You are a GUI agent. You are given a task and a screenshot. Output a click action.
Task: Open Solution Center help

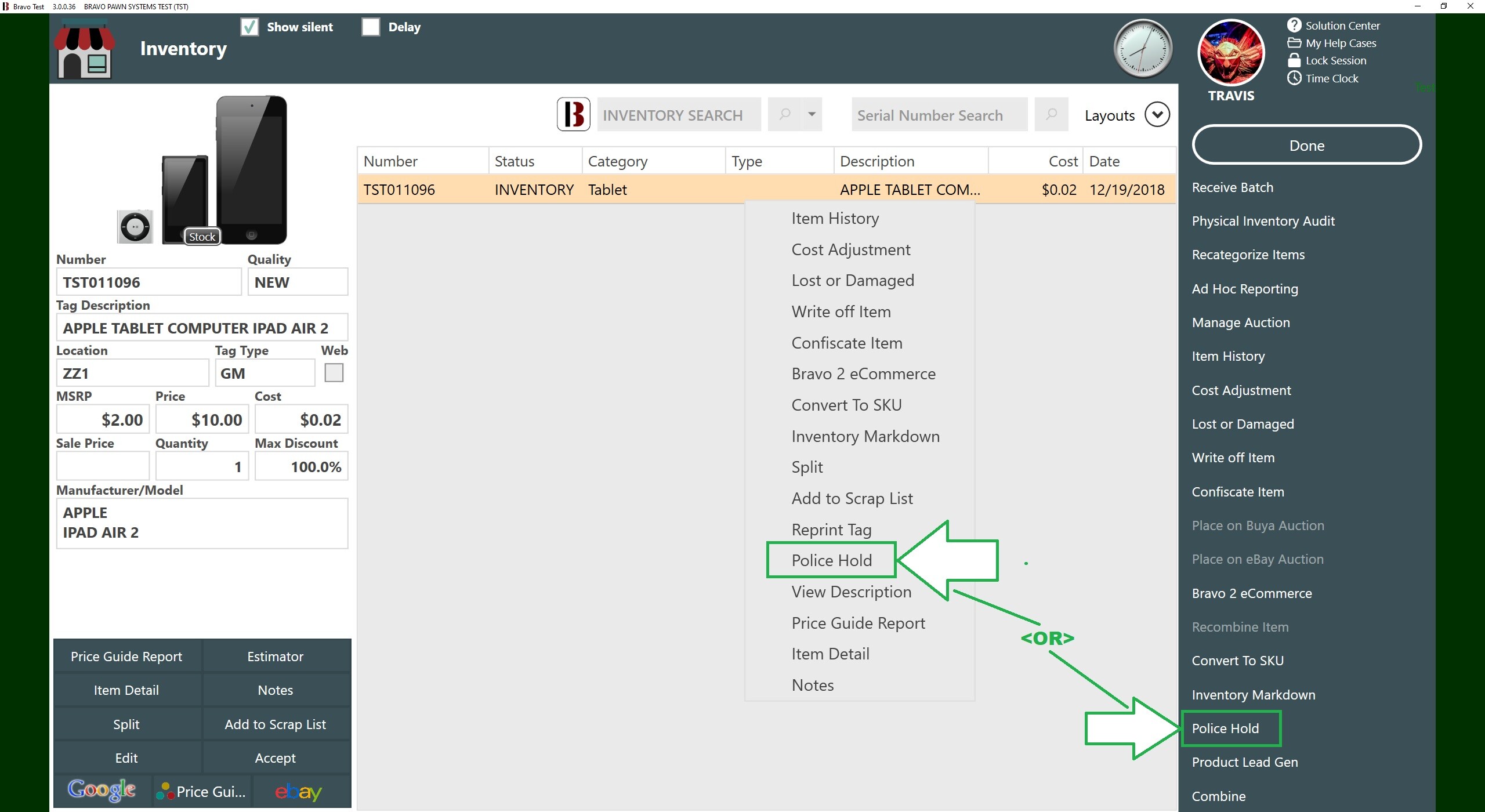coord(1334,26)
